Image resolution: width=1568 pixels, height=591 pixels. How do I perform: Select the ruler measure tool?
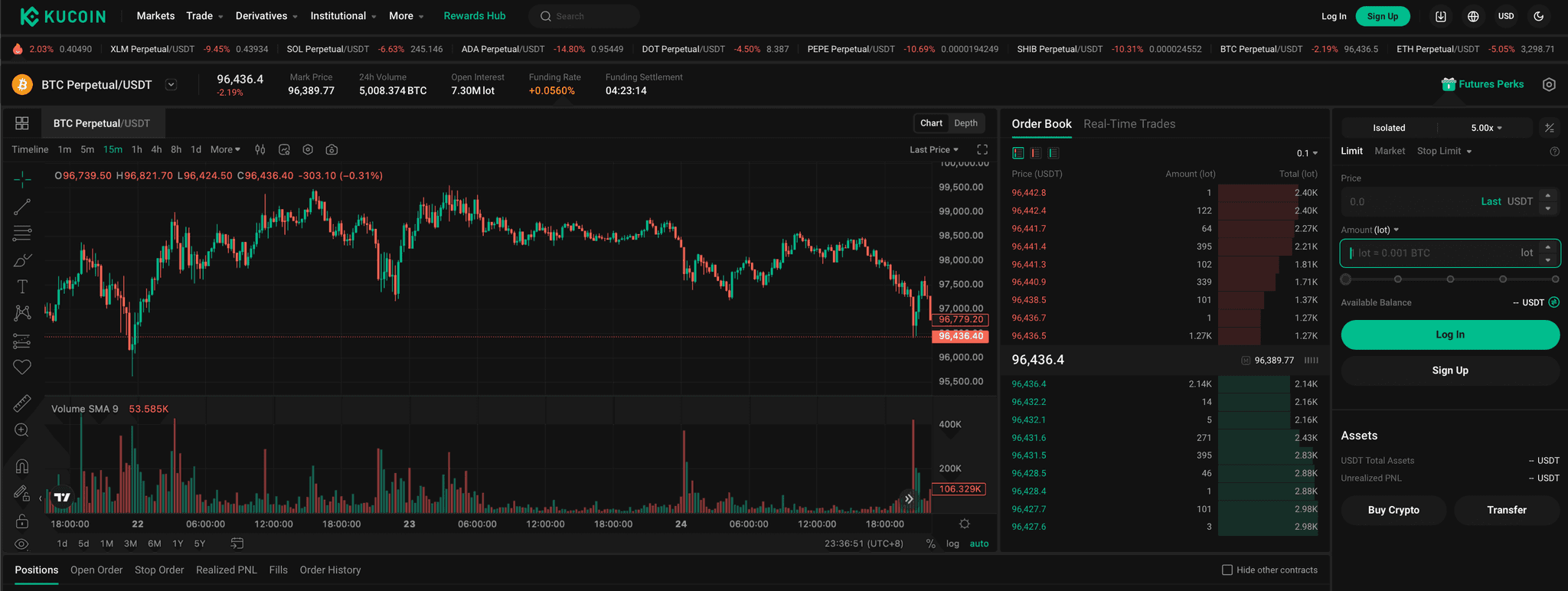point(22,403)
